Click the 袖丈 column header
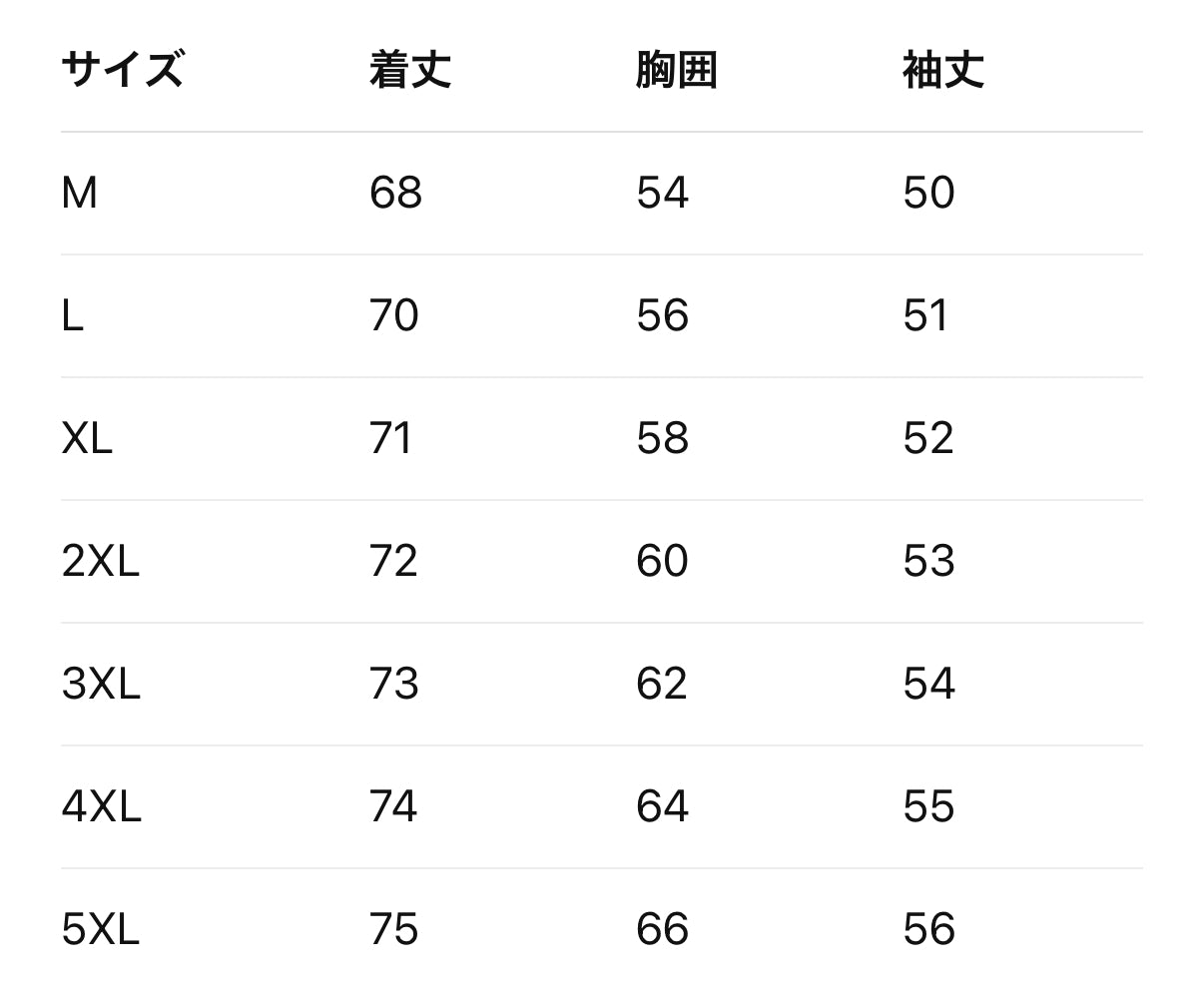This screenshot has height=987, width=1204. click(x=942, y=71)
